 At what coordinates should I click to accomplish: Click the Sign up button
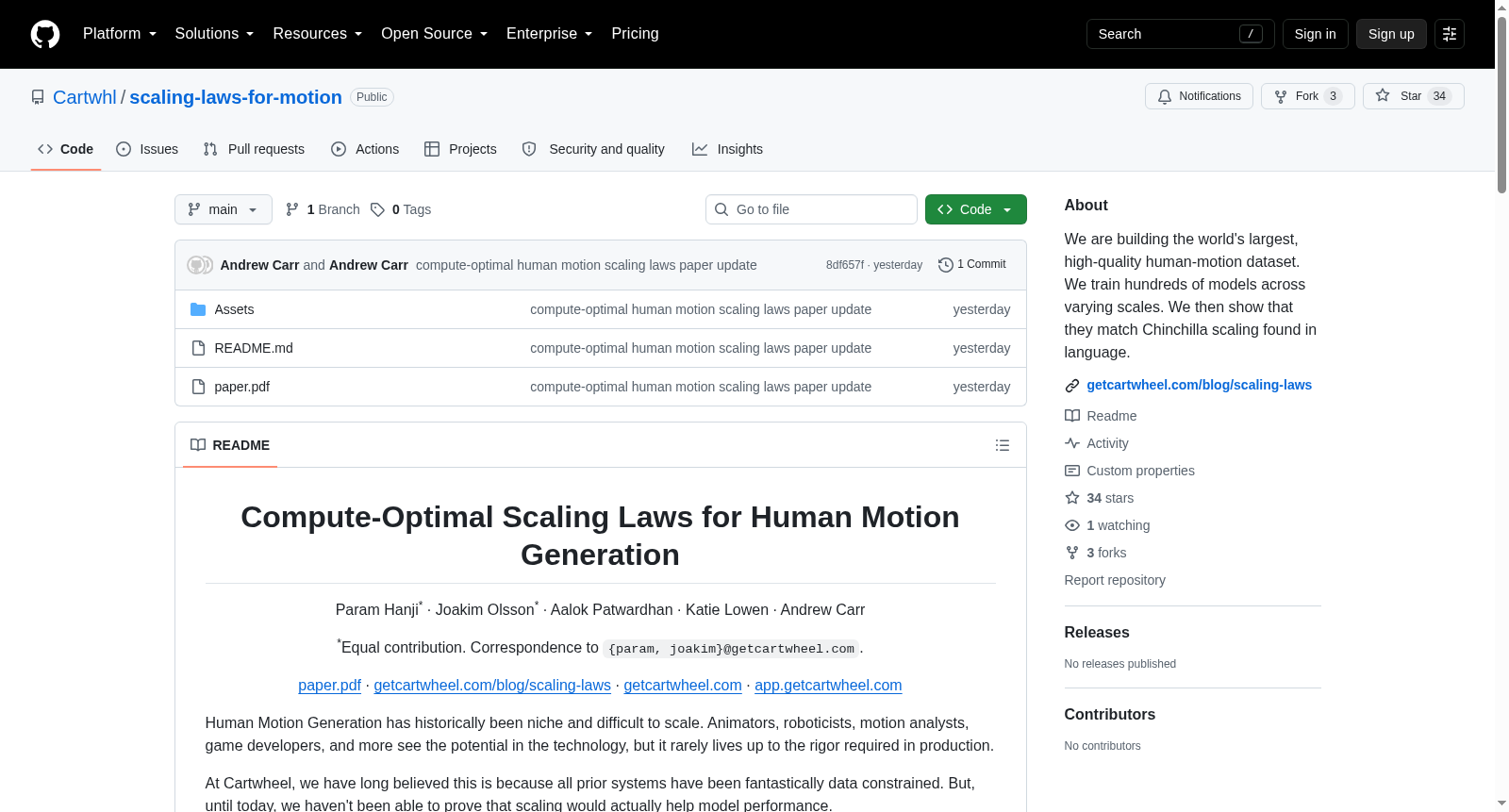(x=1391, y=34)
